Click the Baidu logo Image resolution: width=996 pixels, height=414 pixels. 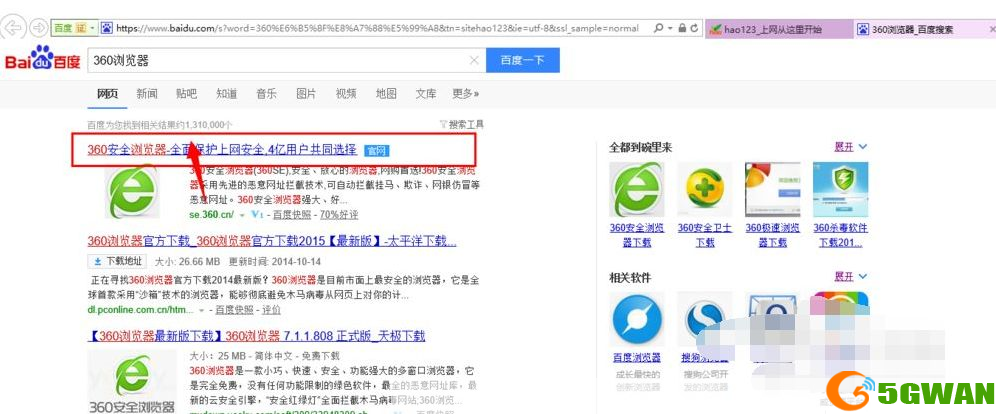click(43, 59)
